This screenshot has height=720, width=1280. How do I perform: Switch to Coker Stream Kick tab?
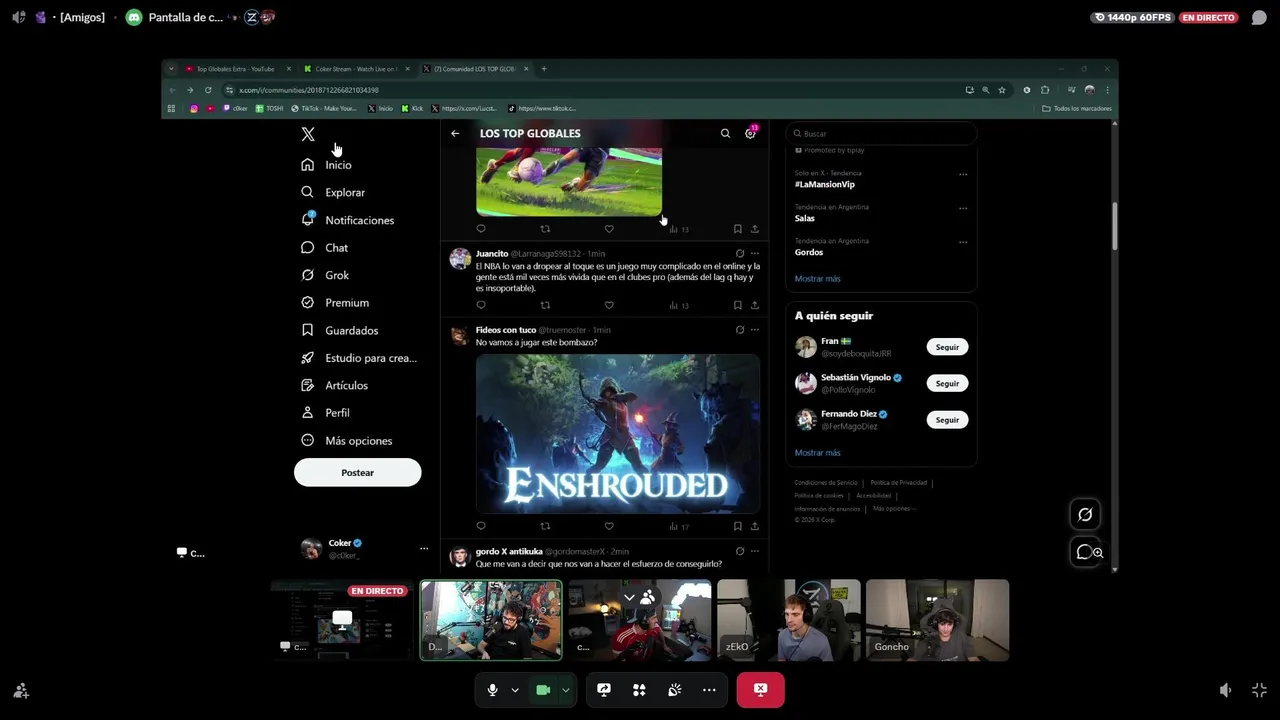click(356, 69)
